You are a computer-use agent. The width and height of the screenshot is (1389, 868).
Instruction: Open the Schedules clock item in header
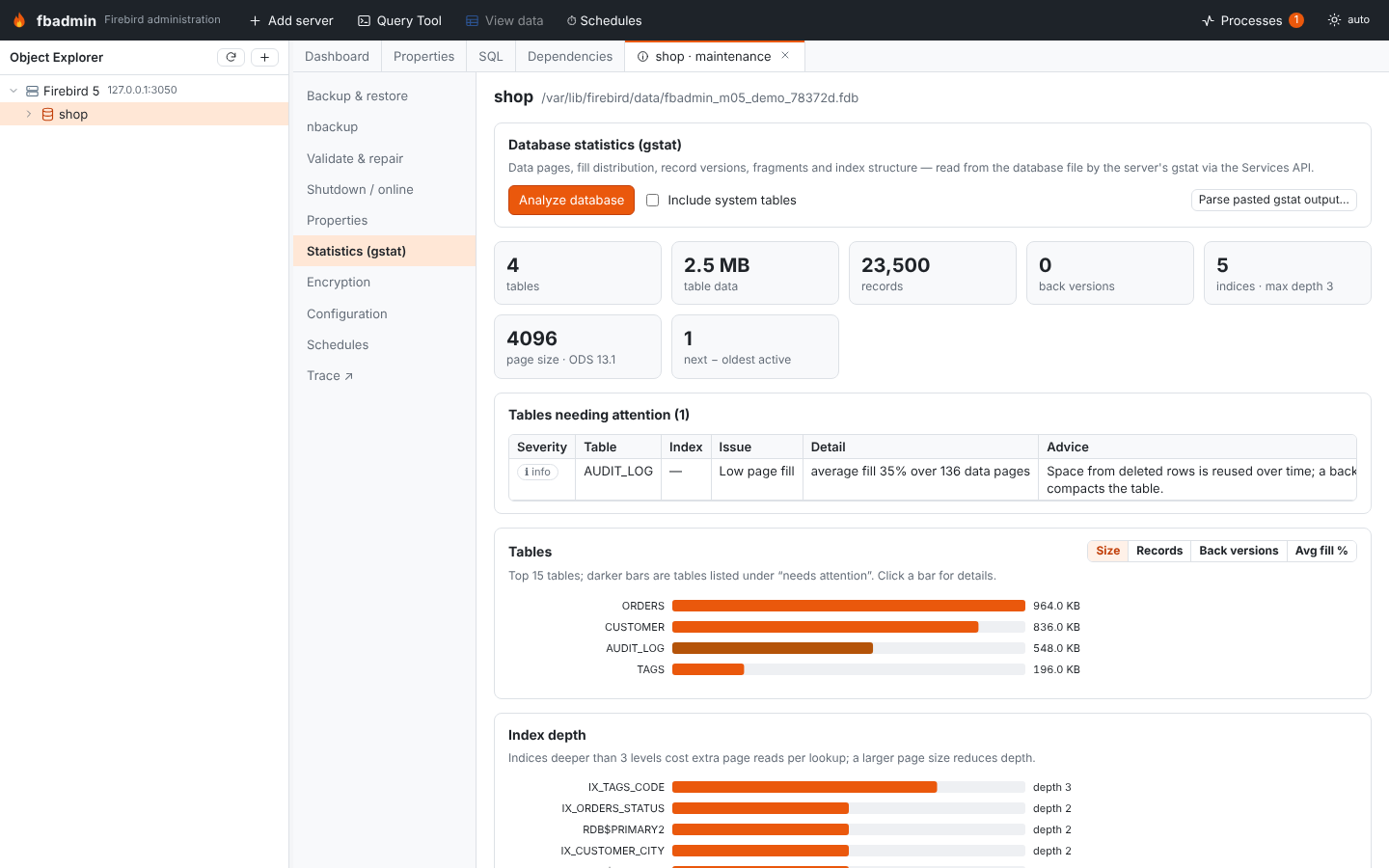point(605,20)
